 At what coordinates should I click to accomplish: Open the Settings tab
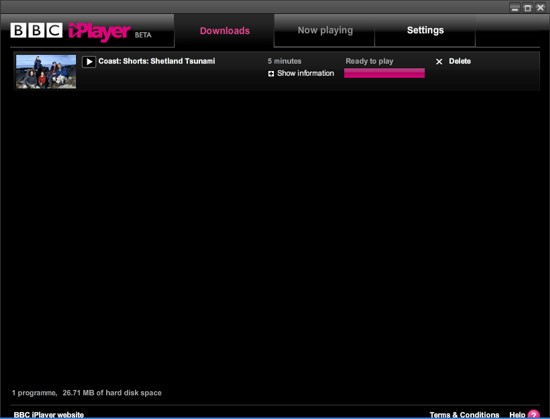coord(425,31)
